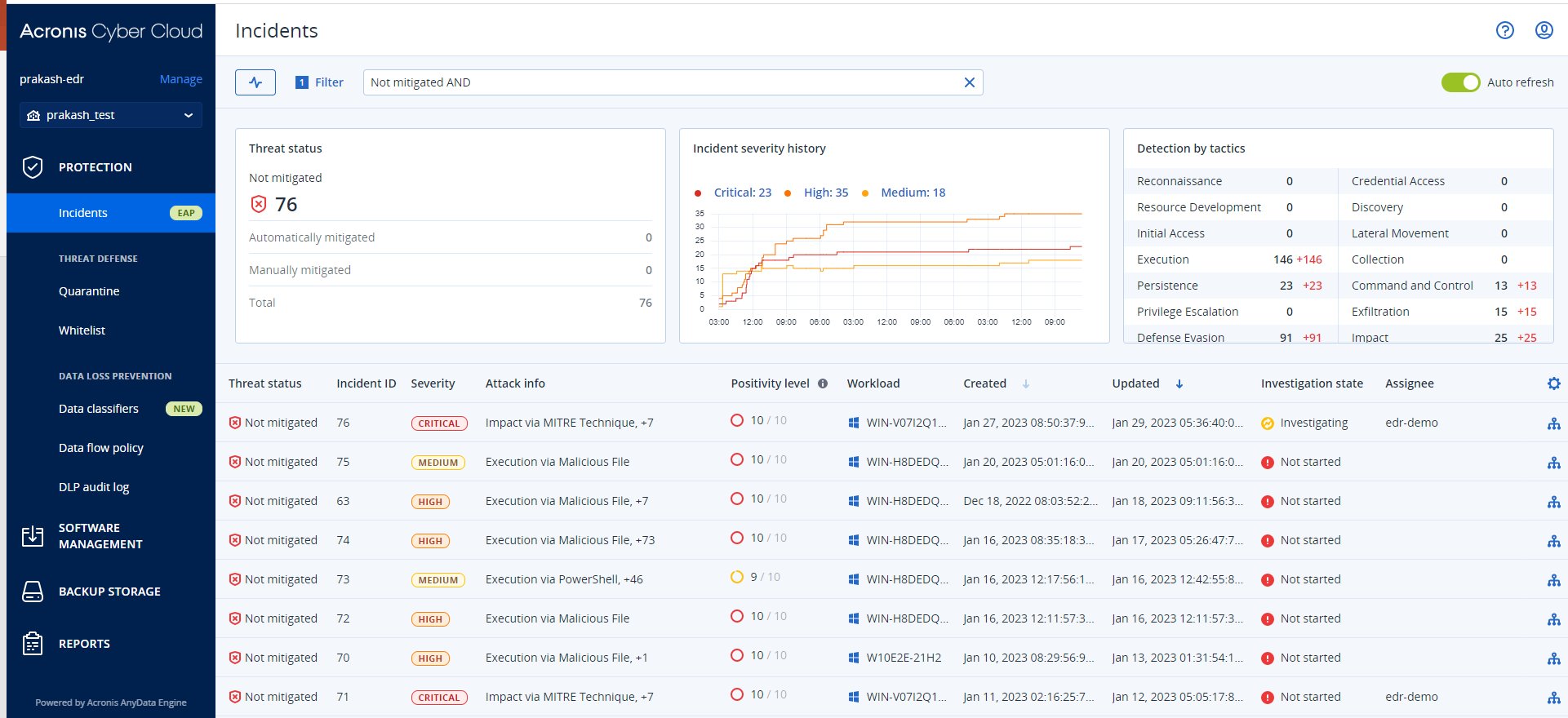Click the Command and Control tactic row
1568x718 pixels.
(1445, 286)
